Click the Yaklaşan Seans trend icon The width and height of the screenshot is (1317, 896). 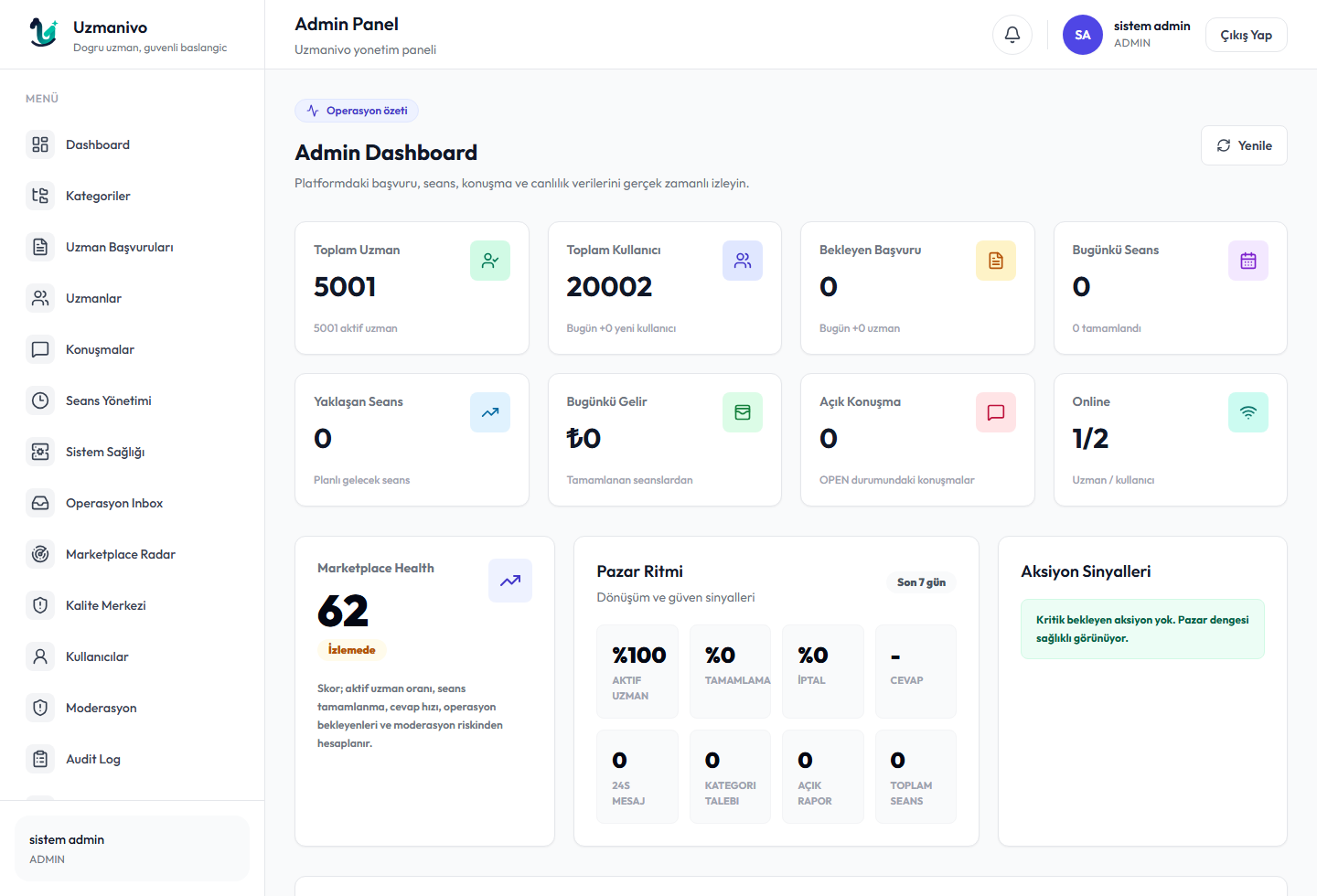490,412
